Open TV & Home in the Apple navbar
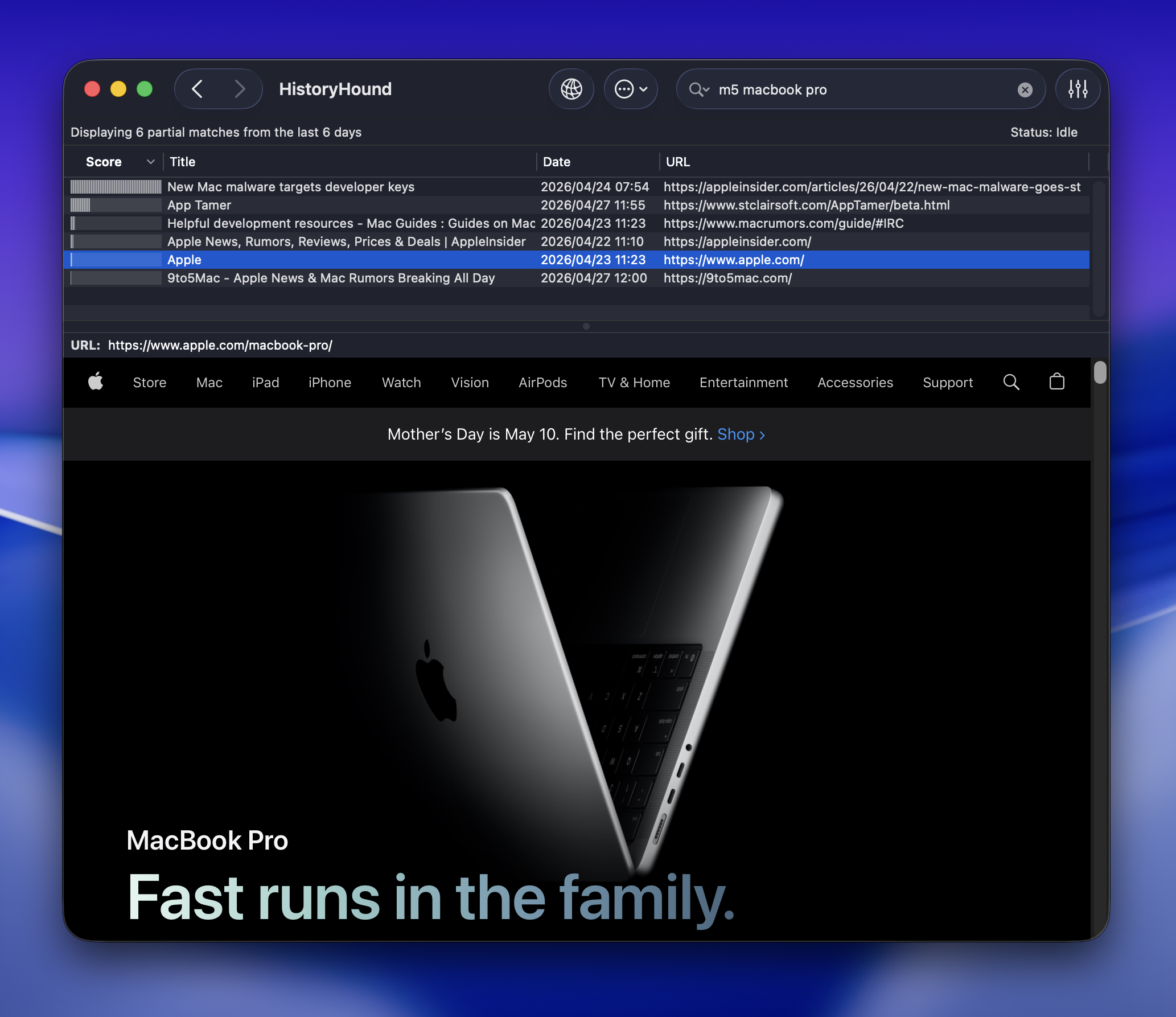 pyautogui.click(x=634, y=383)
